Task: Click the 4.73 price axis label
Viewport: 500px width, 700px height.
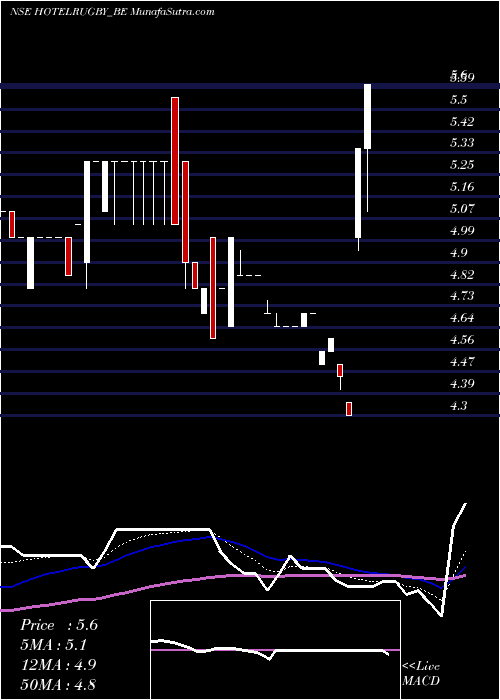Action: tap(462, 296)
